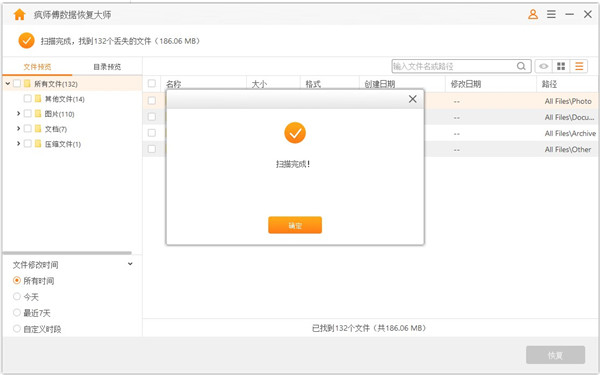Check the 图片(110) checkbox

pos(28,114)
